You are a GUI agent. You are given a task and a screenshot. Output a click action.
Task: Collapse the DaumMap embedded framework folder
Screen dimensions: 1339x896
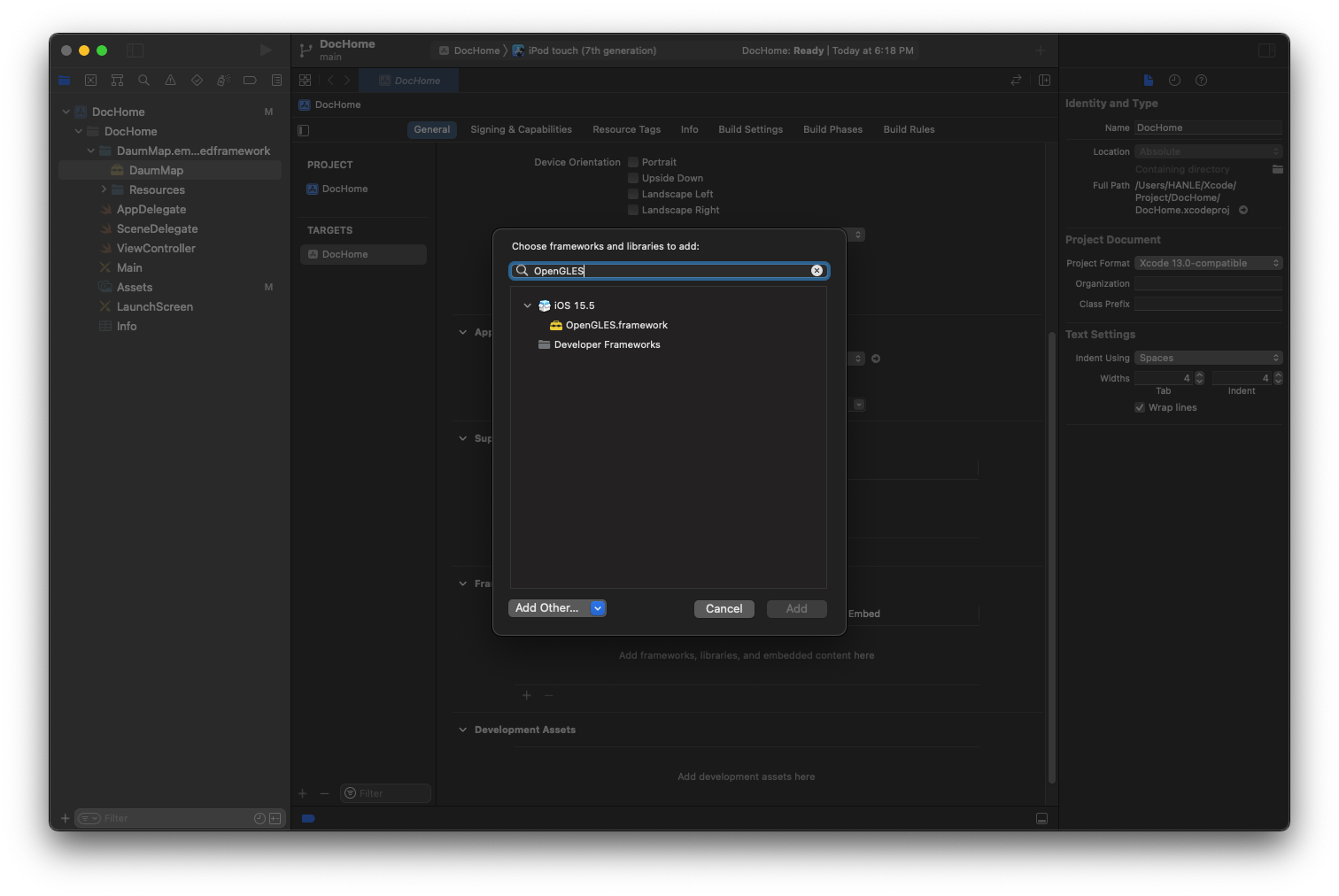click(x=90, y=151)
